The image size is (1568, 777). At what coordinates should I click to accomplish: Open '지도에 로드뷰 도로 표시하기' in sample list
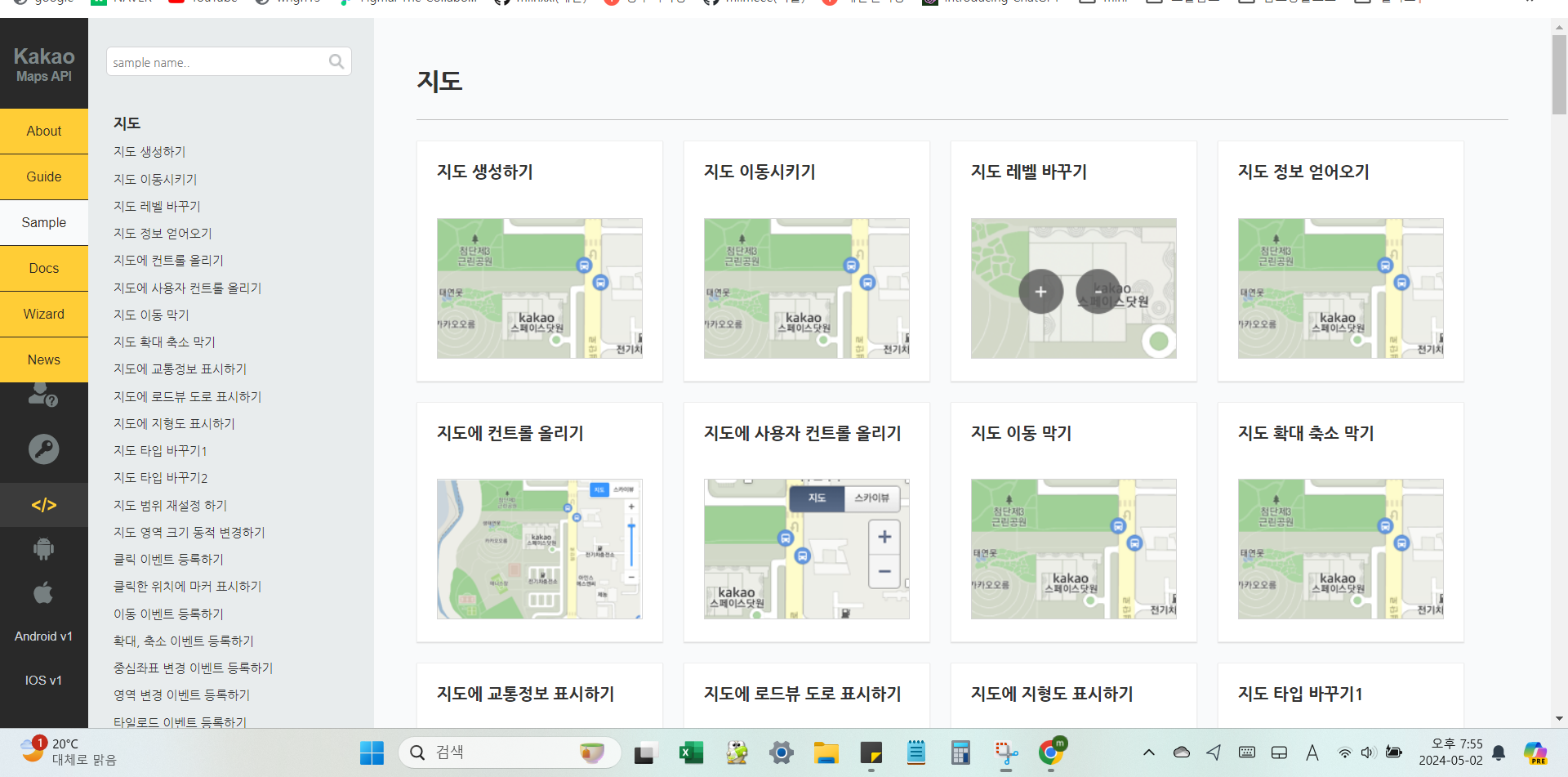pyautogui.click(x=187, y=396)
